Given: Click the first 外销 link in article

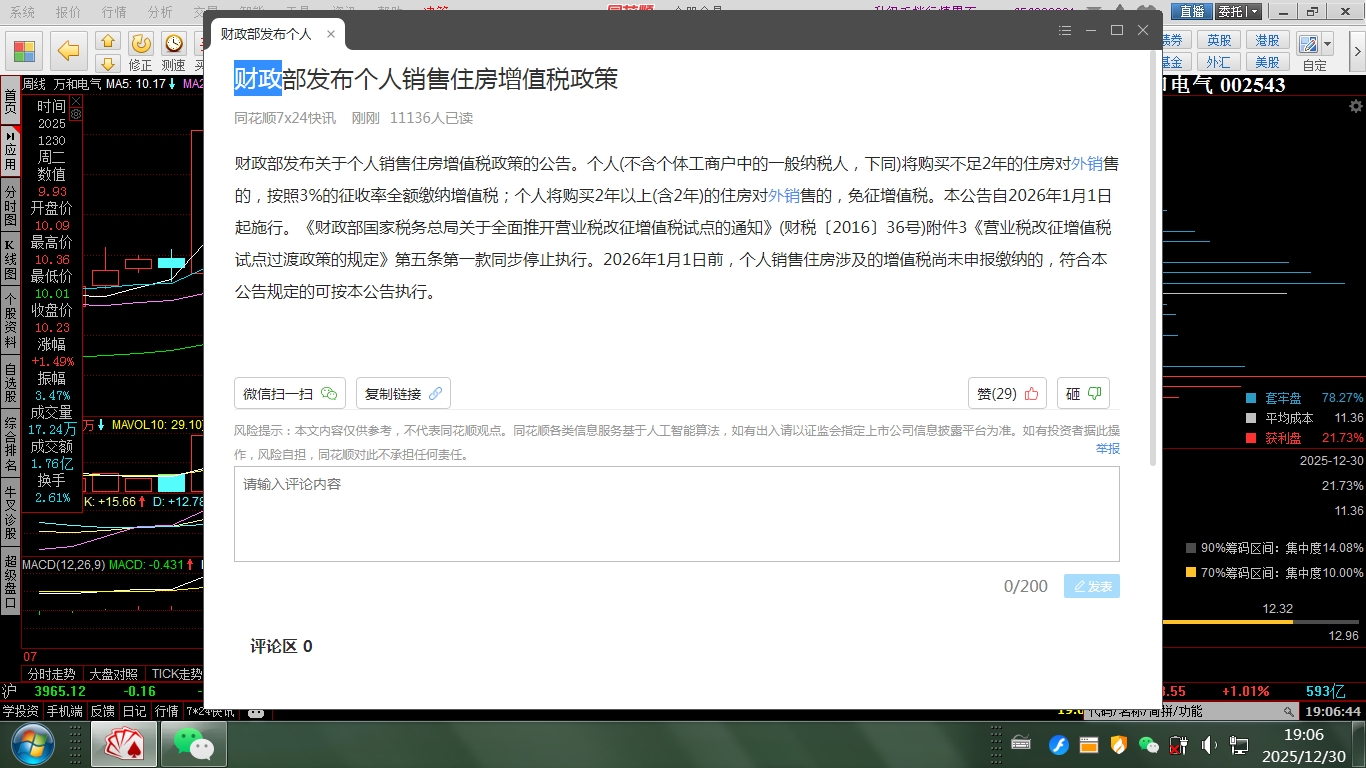Looking at the screenshot, I should point(1087,164).
